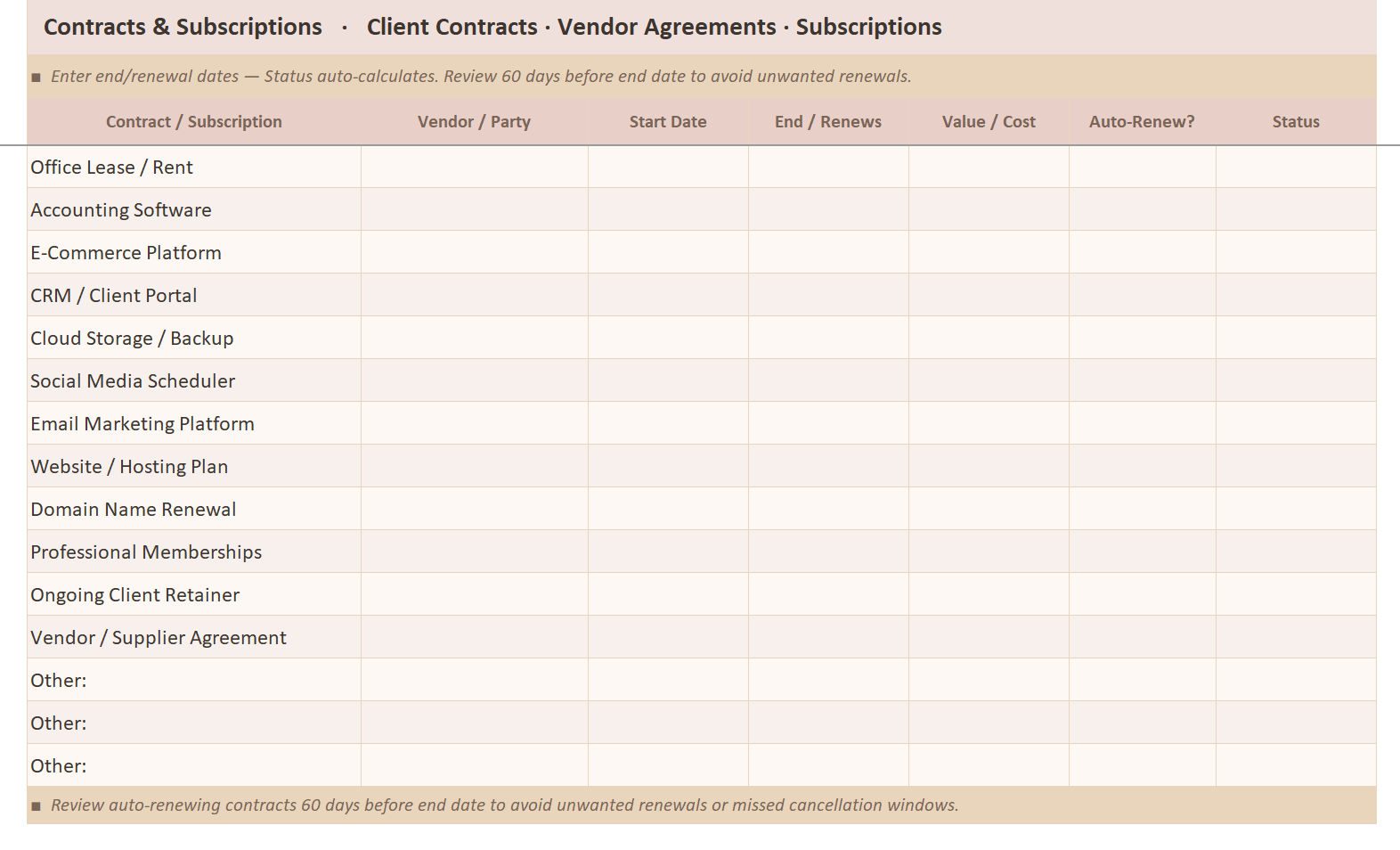Viewport: 1400px width, 850px height.
Task: Click End / Renews cell for E-Commerce Platform
Action: point(828,252)
